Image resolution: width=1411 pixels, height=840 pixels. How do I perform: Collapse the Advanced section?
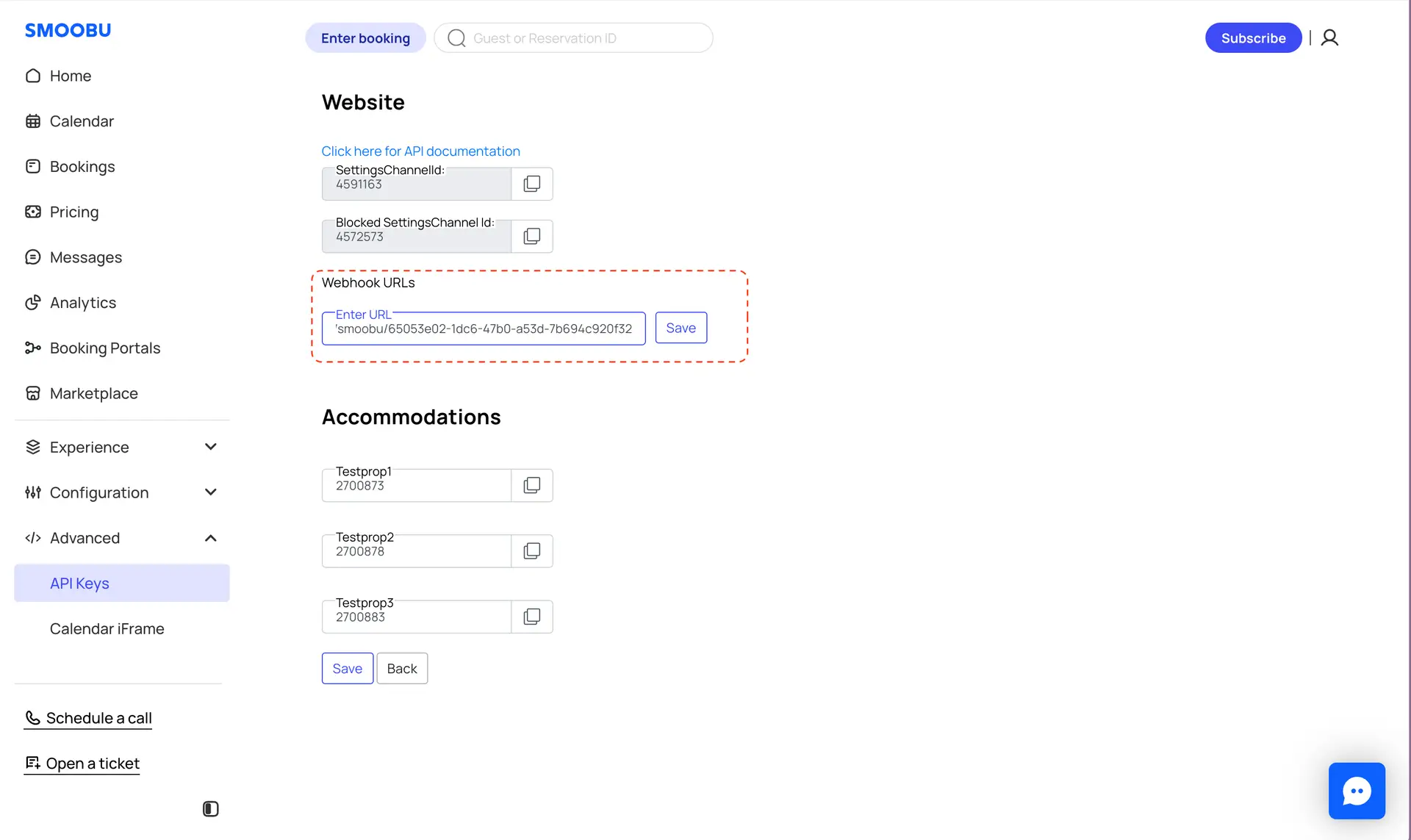click(x=210, y=537)
